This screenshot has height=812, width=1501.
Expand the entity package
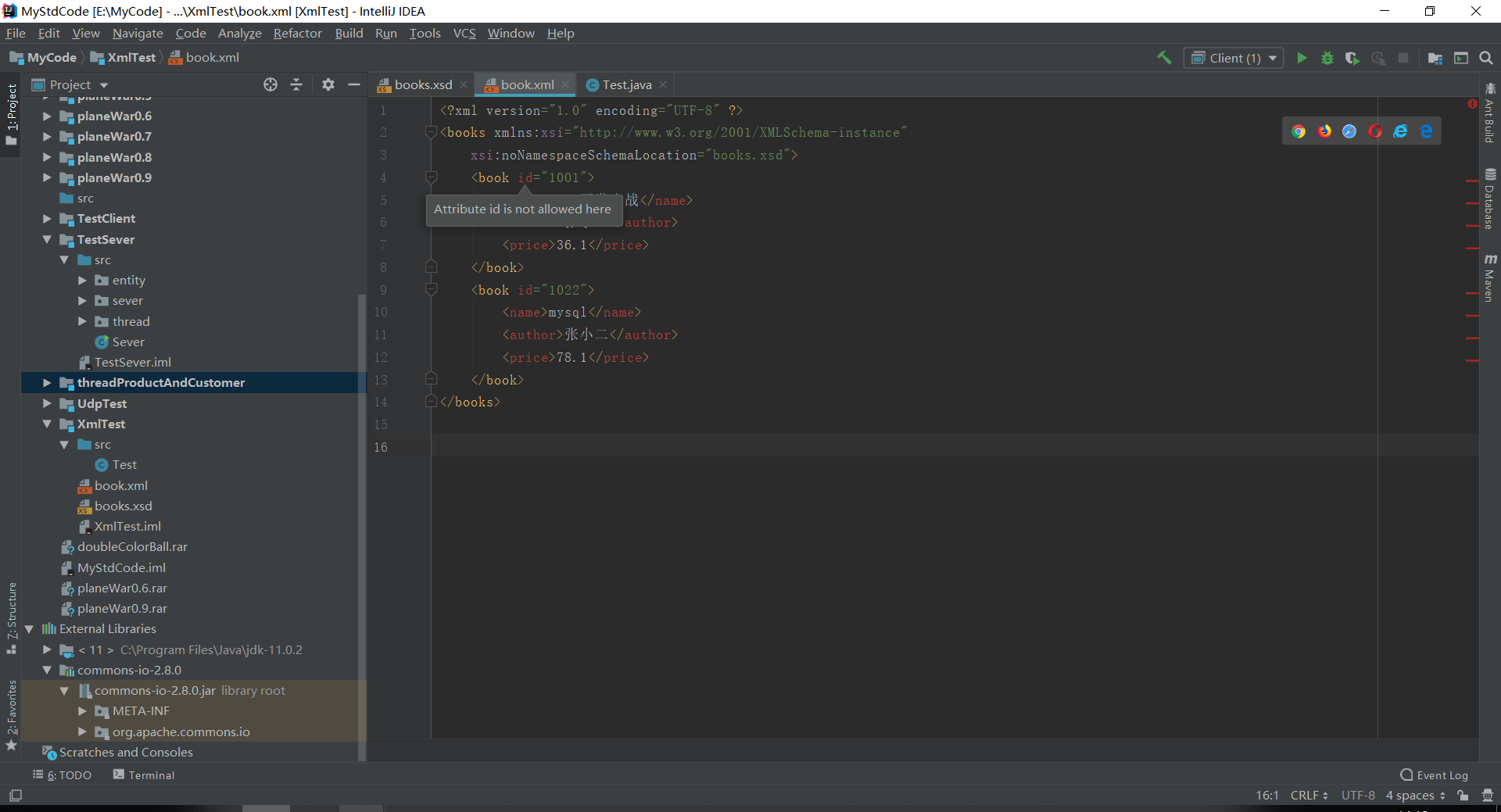pos(82,280)
